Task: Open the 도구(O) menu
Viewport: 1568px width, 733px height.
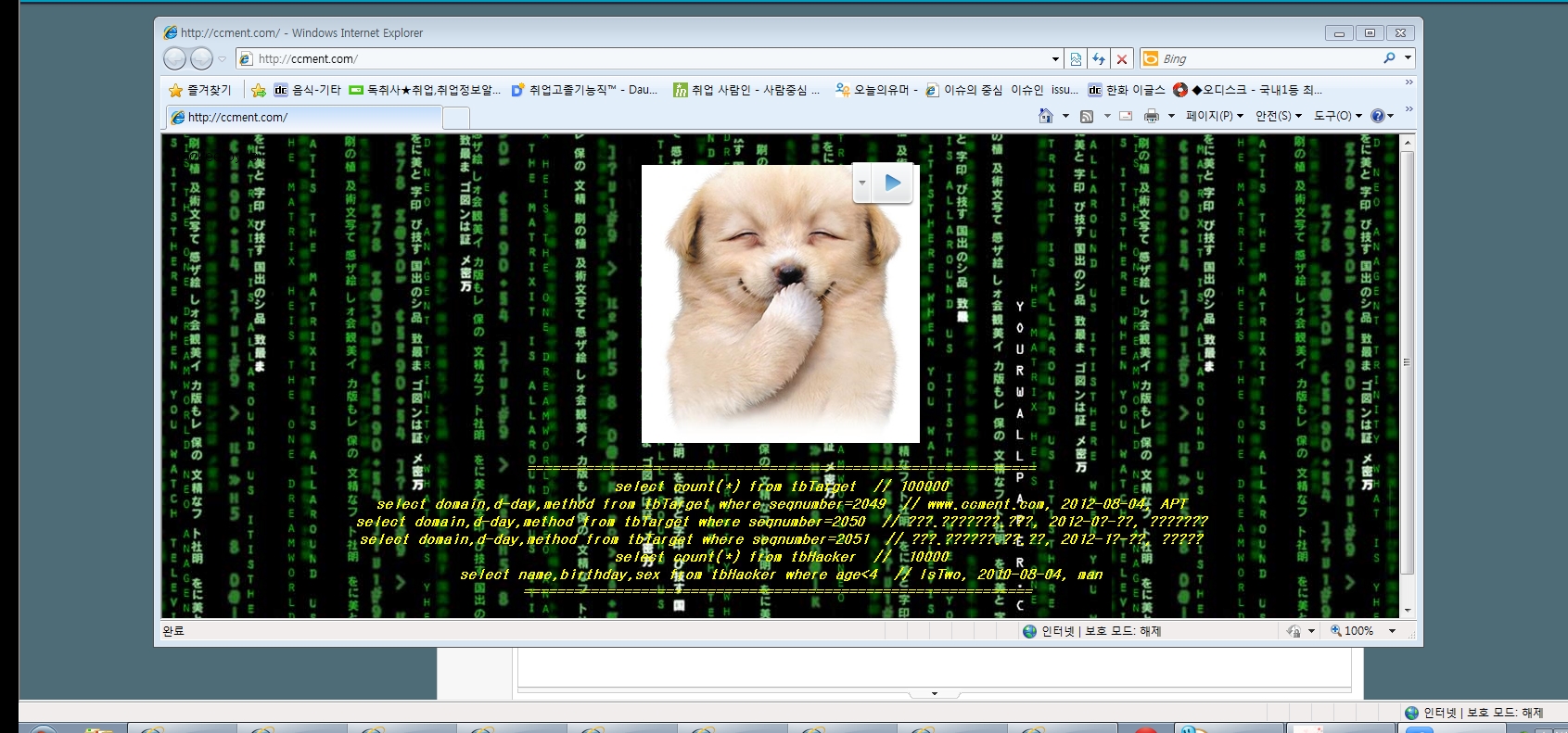Action: 1338,116
